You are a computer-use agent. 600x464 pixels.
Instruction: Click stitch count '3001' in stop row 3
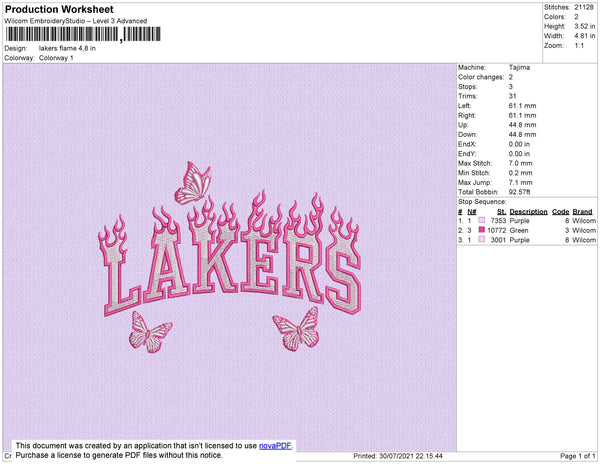498,240
